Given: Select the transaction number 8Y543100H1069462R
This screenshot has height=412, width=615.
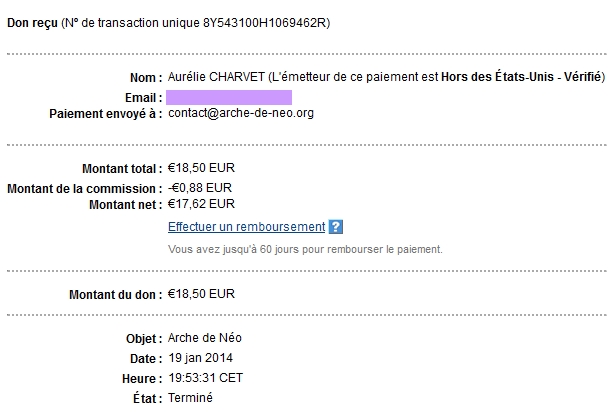Looking at the screenshot, I should point(265,23).
